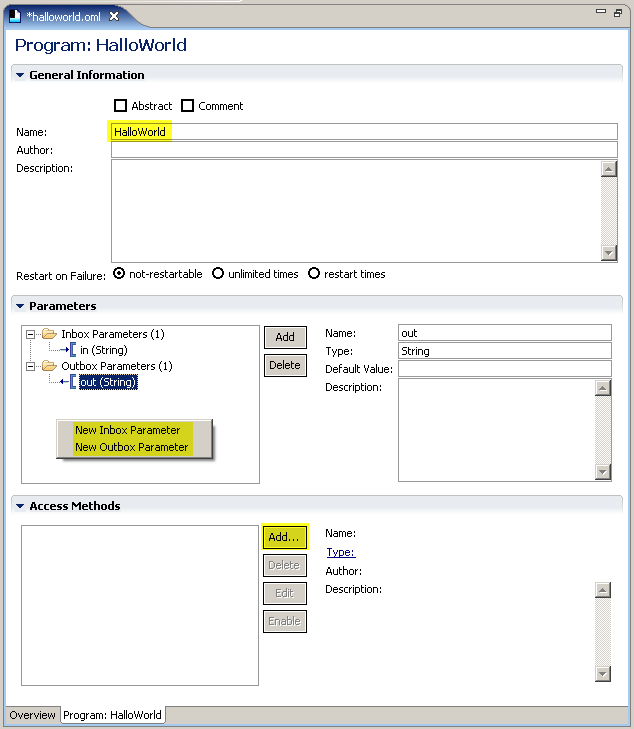Click the Enable button in Access Methods
The image size is (634, 729).
[x=284, y=621]
